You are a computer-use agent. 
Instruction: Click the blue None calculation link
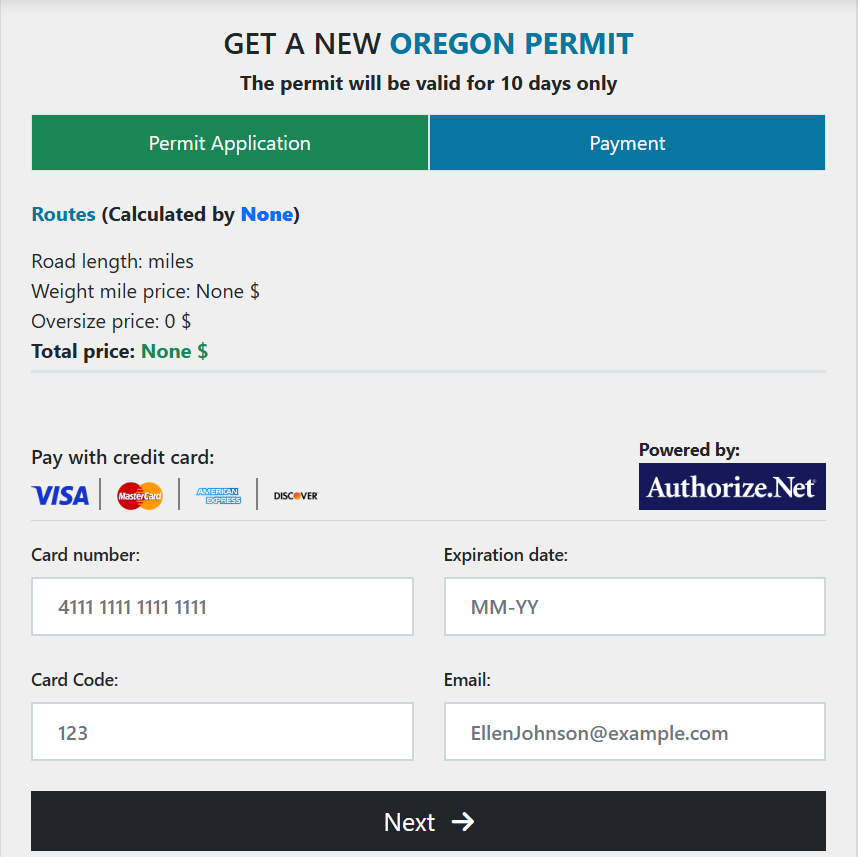click(267, 214)
